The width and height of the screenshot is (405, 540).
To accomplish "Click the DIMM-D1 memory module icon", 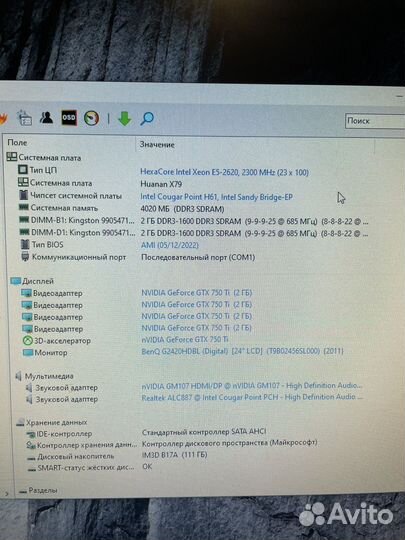I will coord(24,232).
